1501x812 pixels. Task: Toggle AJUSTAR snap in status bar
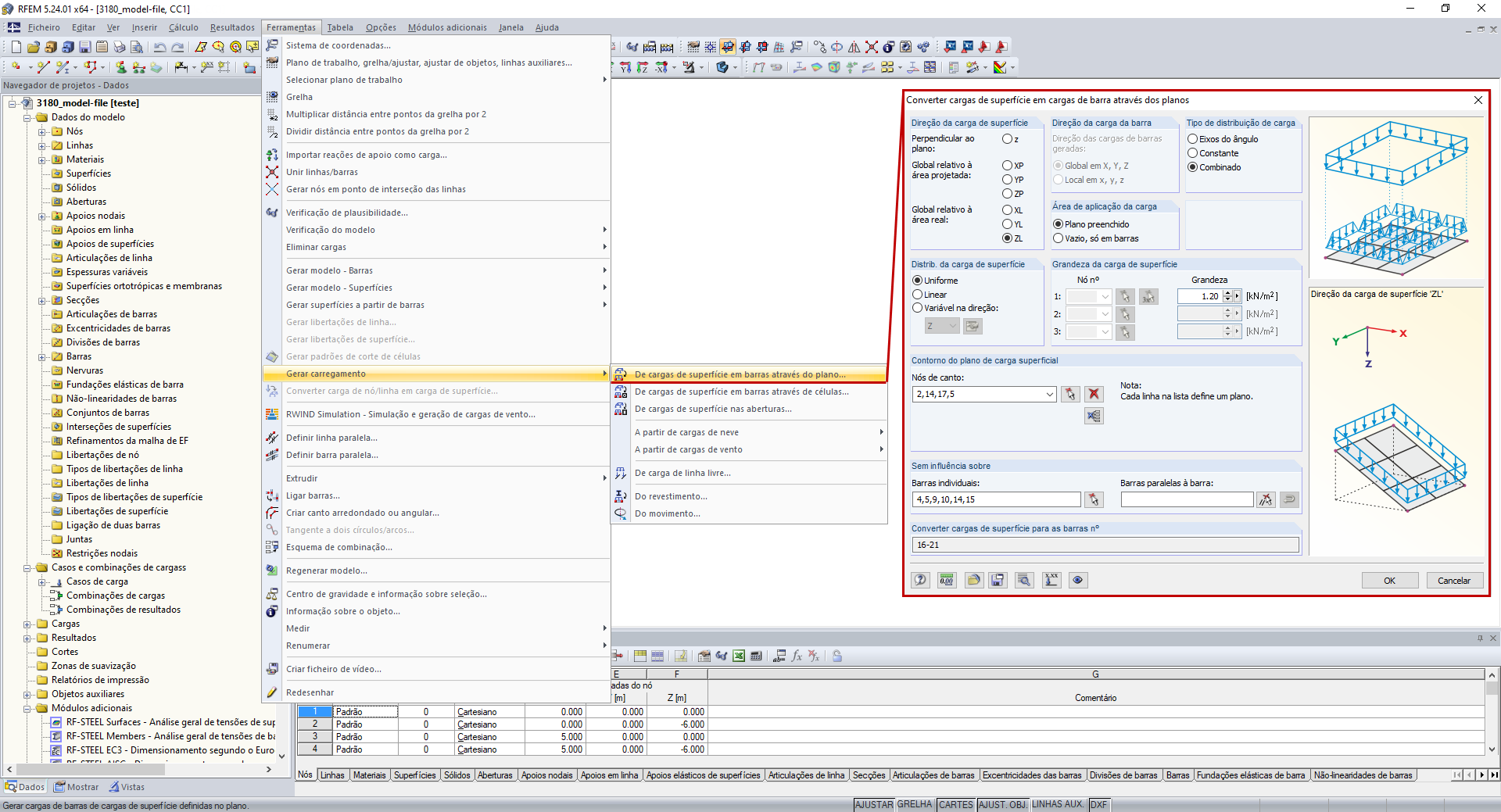(873, 804)
